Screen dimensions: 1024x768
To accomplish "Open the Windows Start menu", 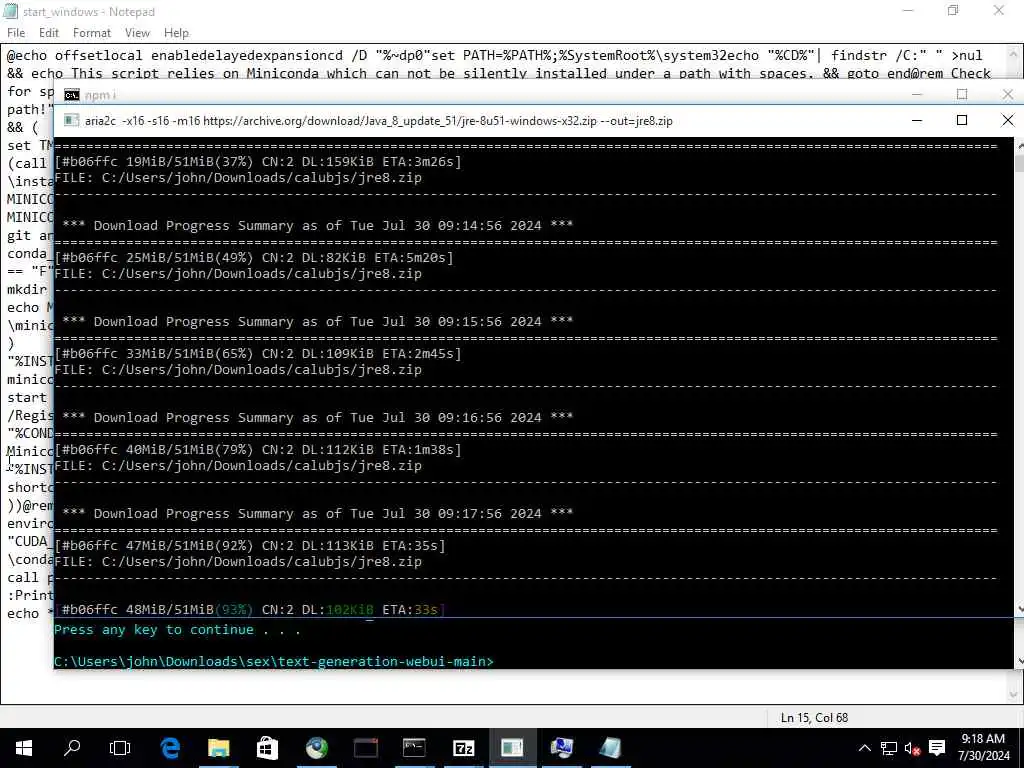I will pos(24,748).
